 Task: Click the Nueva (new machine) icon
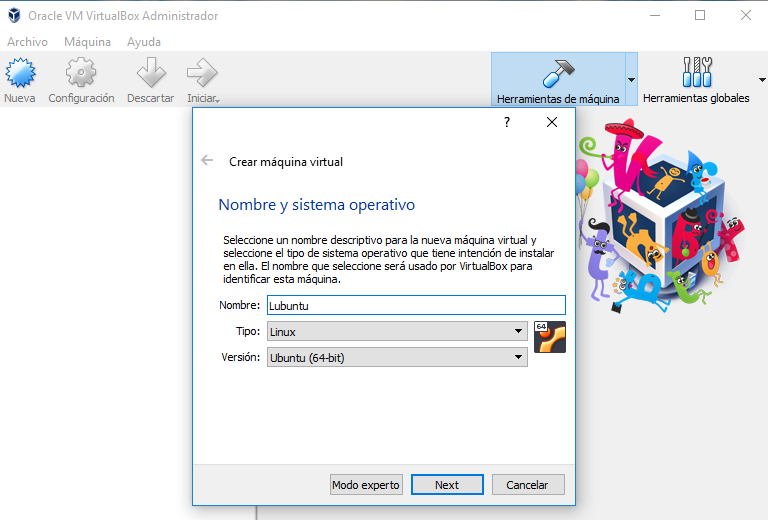[x=20, y=74]
